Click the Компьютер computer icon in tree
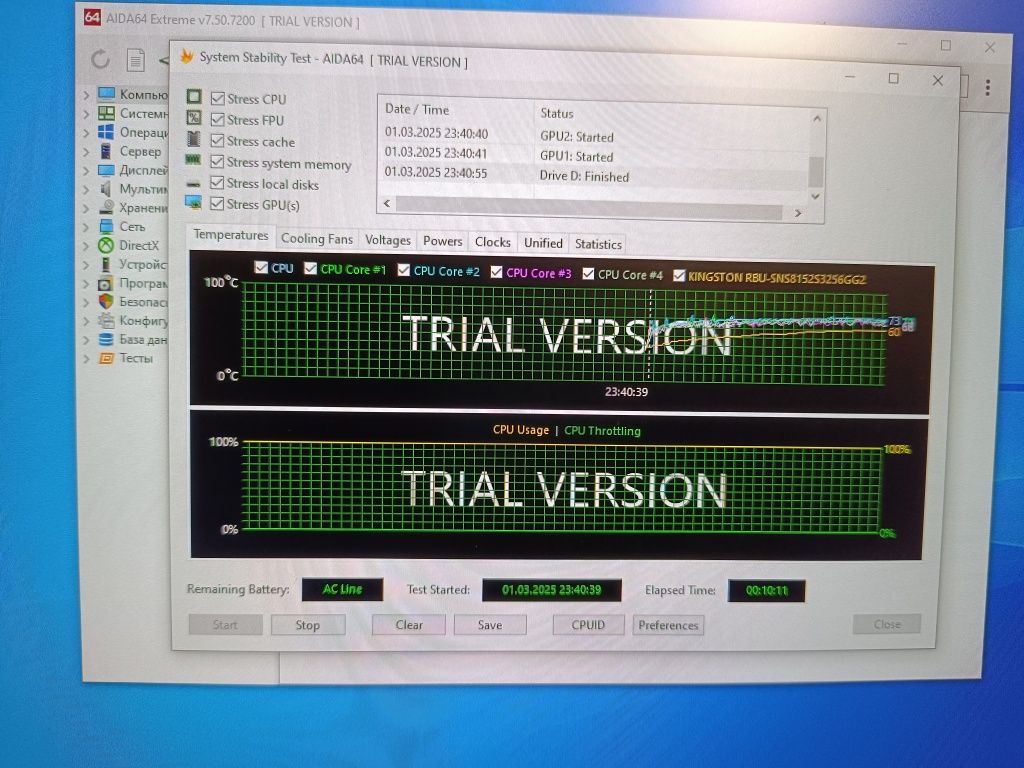The image size is (1024, 768). tap(106, 94)
